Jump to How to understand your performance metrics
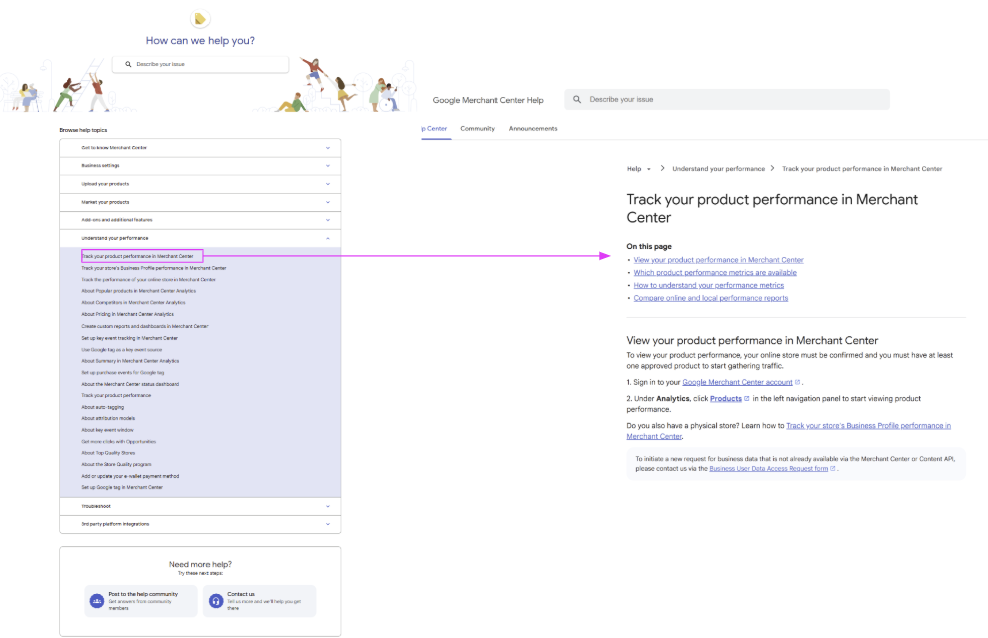This screenshot has width=988, height=638. point(709,285)
